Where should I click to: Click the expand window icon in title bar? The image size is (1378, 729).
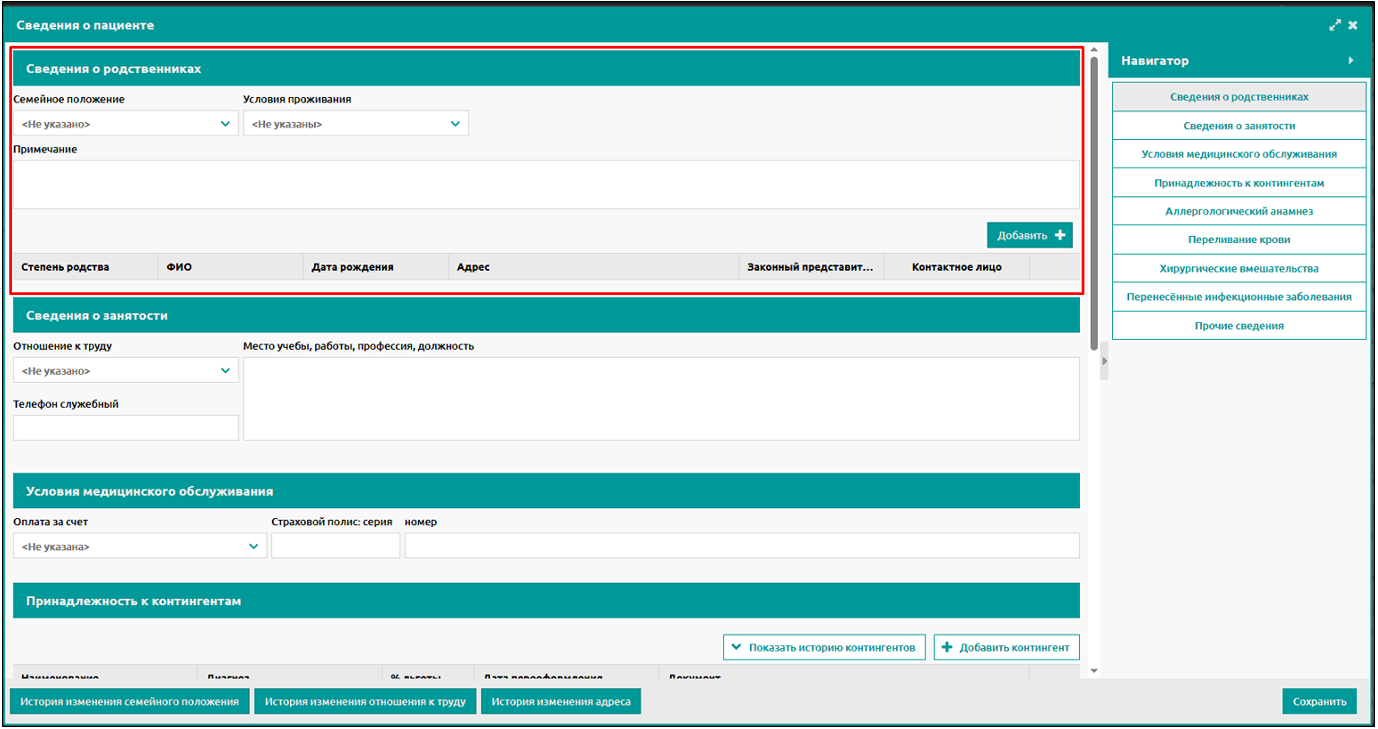pyautogui.click(x=1334, y=25)
